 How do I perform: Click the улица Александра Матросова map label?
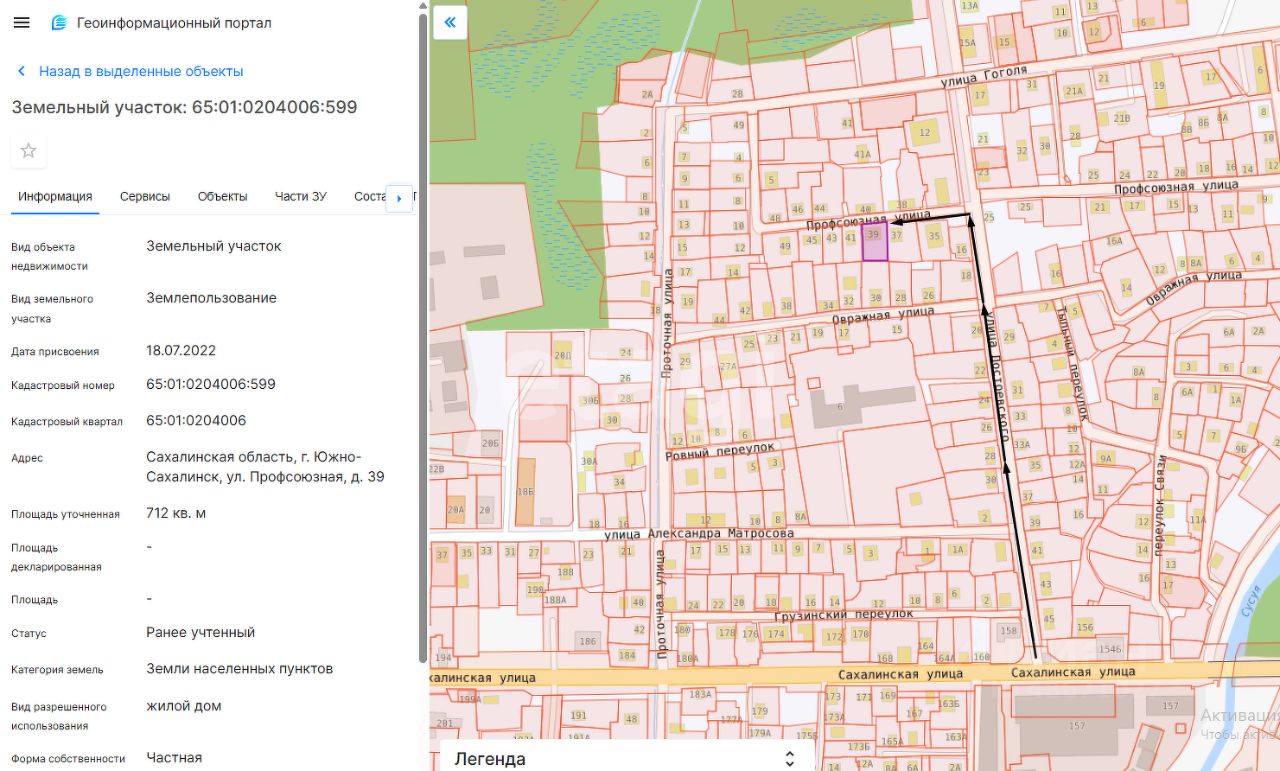click(x=699, y=534)
